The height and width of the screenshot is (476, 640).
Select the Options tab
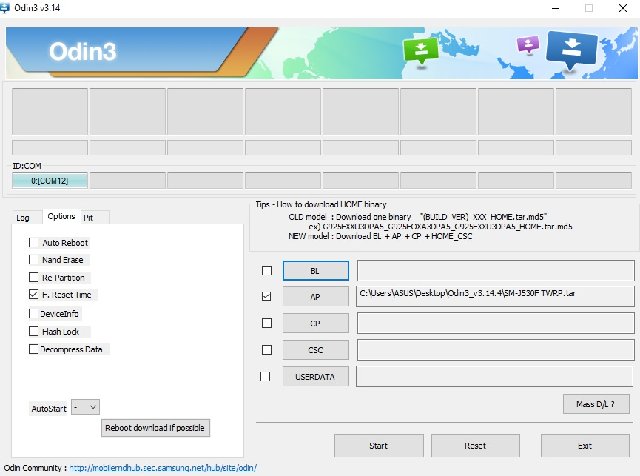[x=61, y=216]
